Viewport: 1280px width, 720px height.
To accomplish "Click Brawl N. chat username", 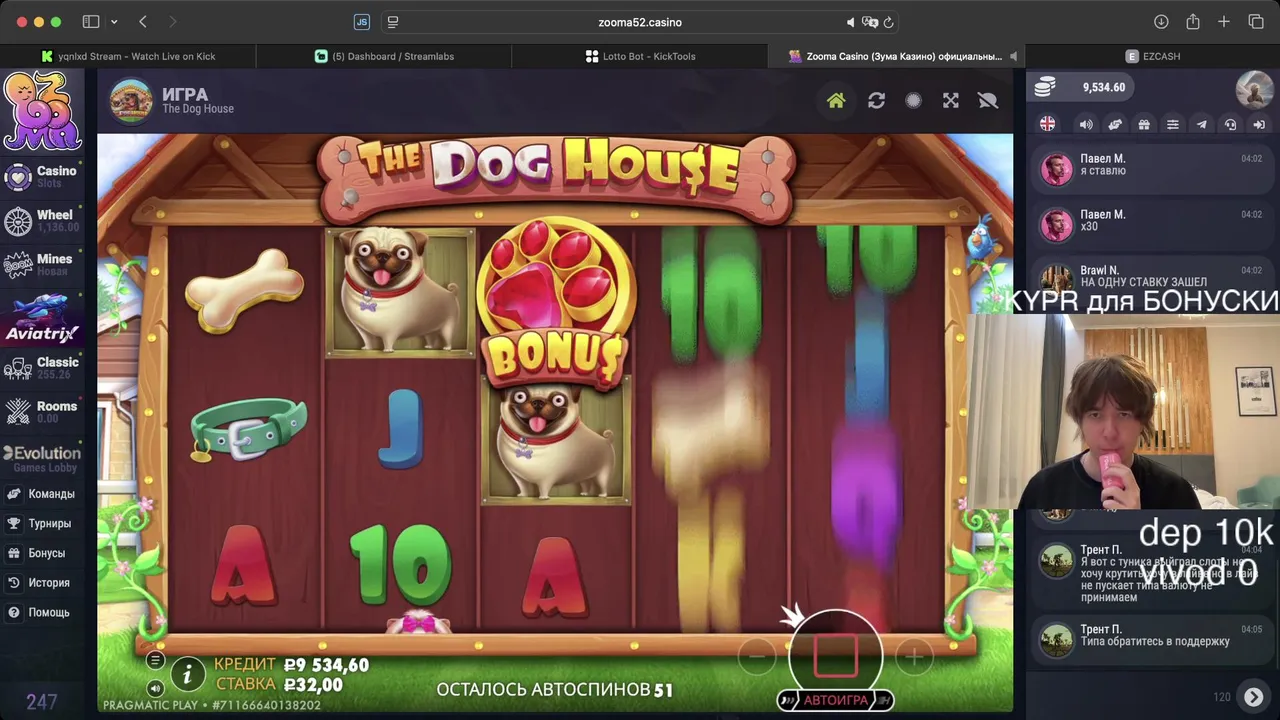I will point(1099,270).
